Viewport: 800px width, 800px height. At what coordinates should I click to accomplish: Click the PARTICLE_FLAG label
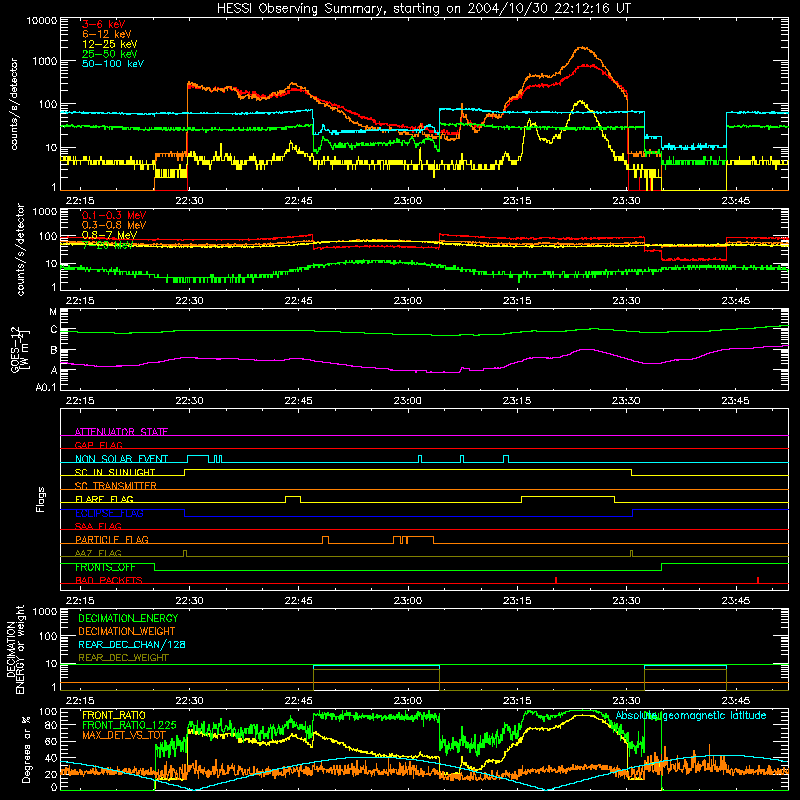point(112,539)
